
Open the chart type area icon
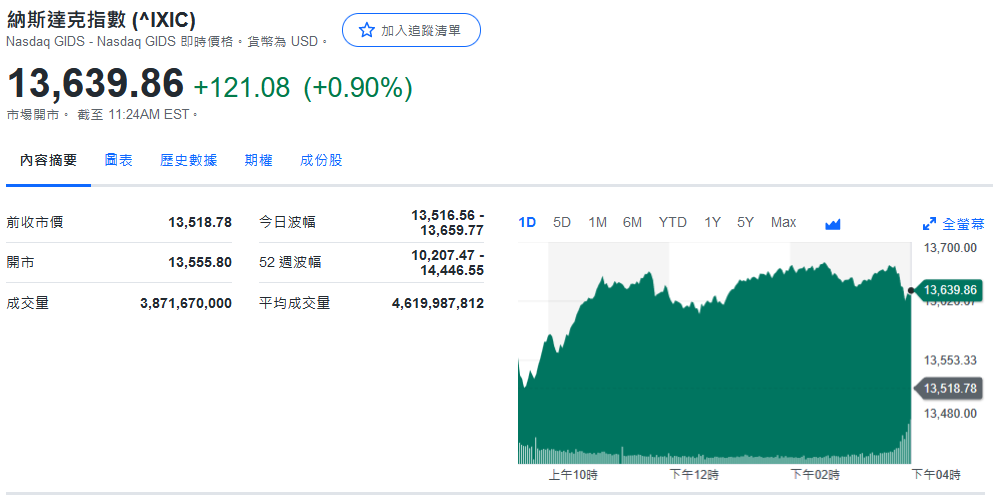[833, 223]
